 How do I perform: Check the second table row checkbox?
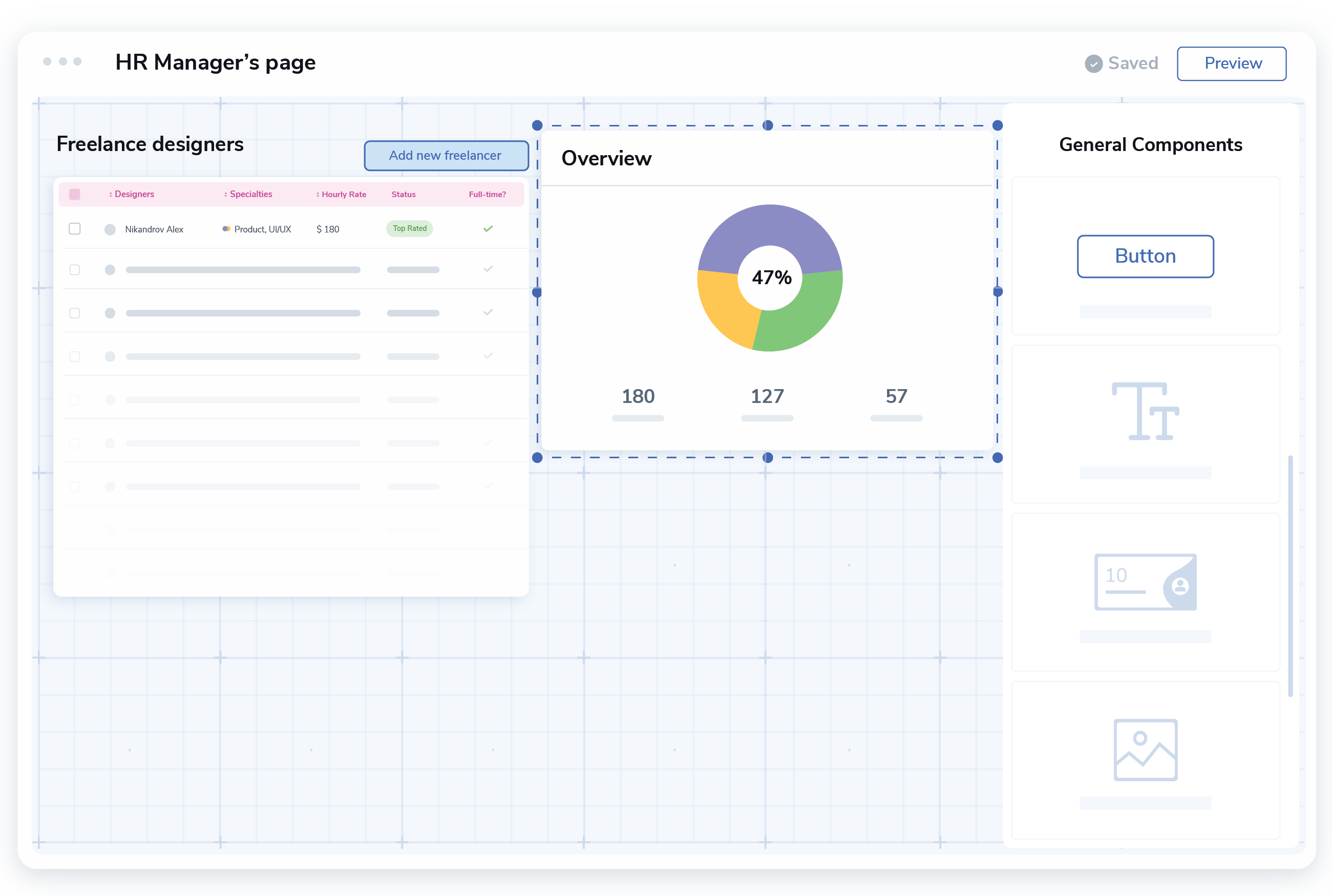click(x=74, y=270)
